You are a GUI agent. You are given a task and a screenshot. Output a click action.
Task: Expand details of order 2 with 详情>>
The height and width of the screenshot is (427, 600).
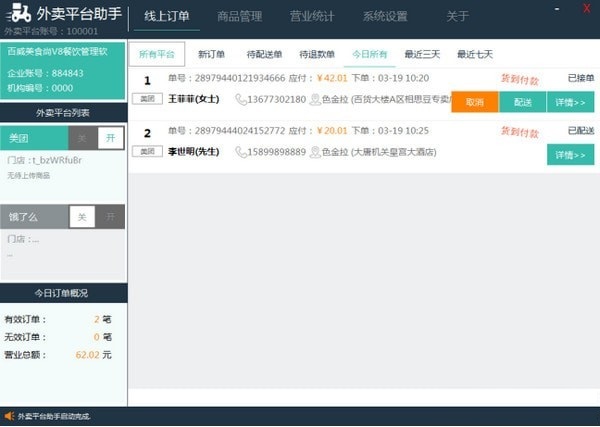tap(570, 154)
